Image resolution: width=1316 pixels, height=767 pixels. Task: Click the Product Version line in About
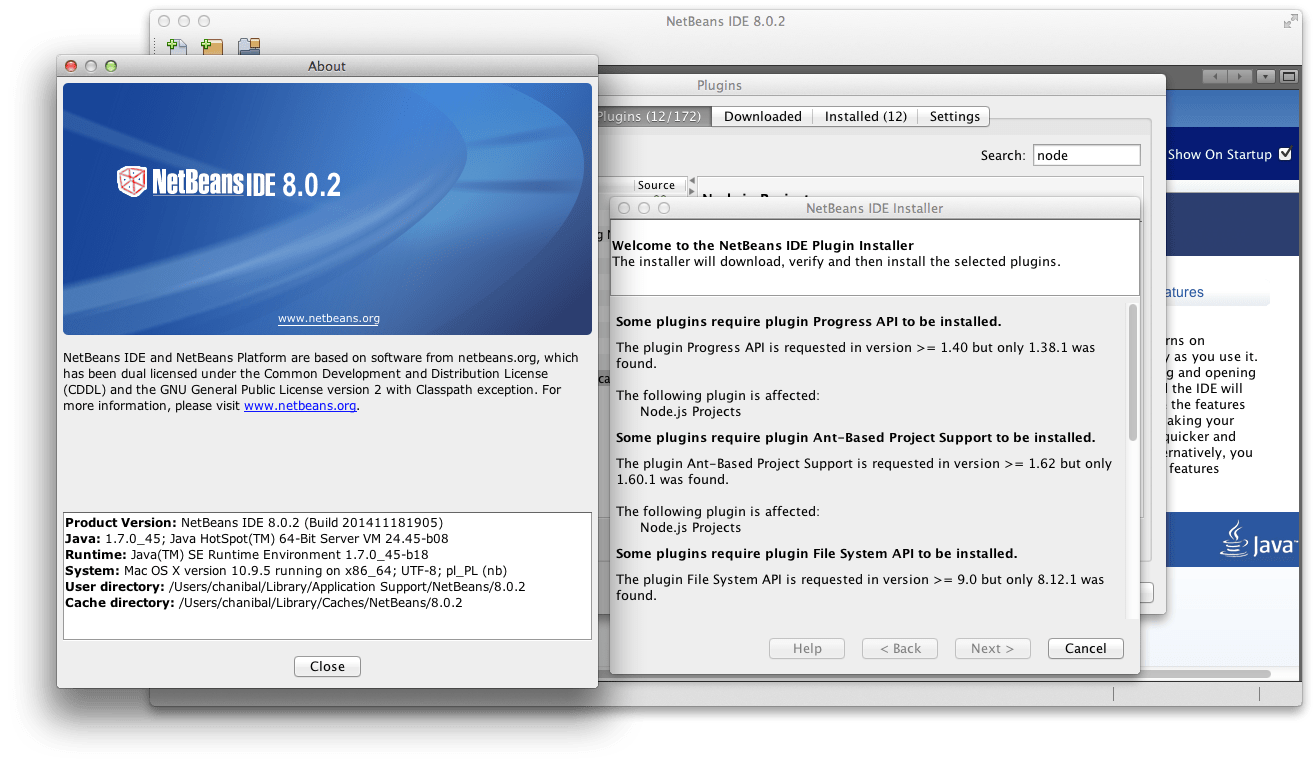click(x=254, y=522)
